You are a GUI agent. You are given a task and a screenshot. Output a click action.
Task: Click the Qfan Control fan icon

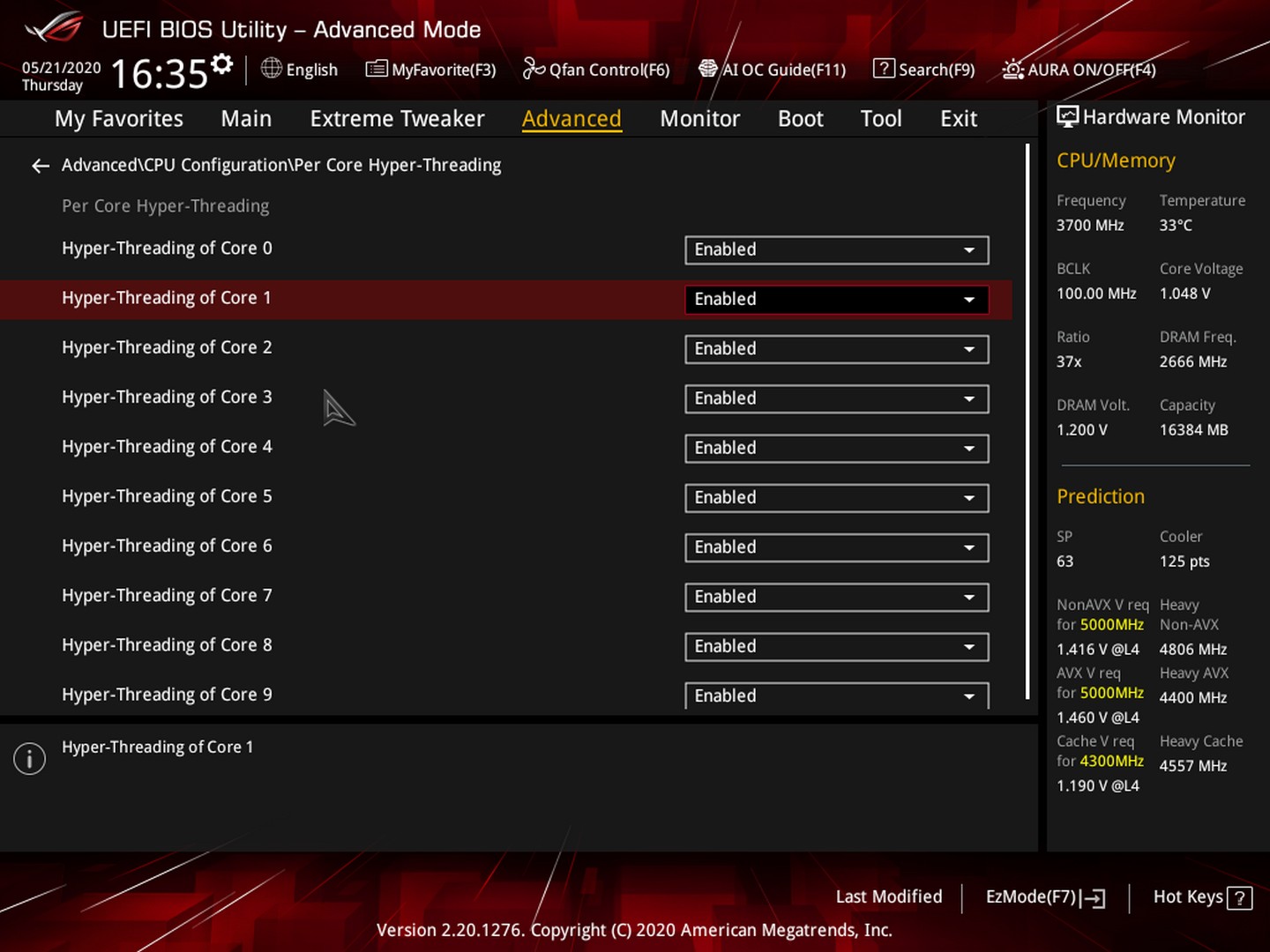tap(534, 68)
